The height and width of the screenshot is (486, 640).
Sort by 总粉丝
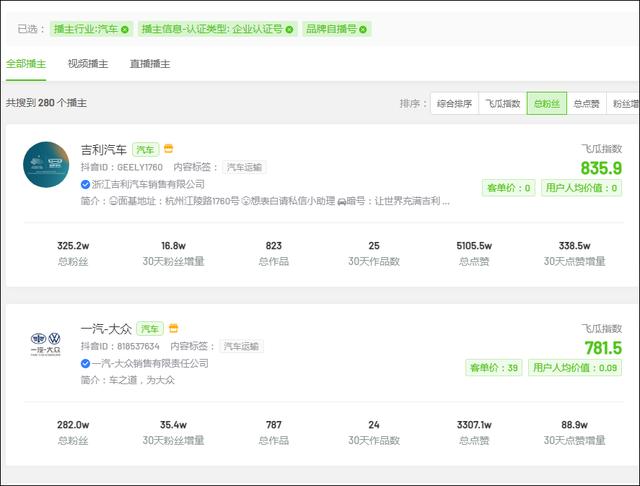coord(547,104)
